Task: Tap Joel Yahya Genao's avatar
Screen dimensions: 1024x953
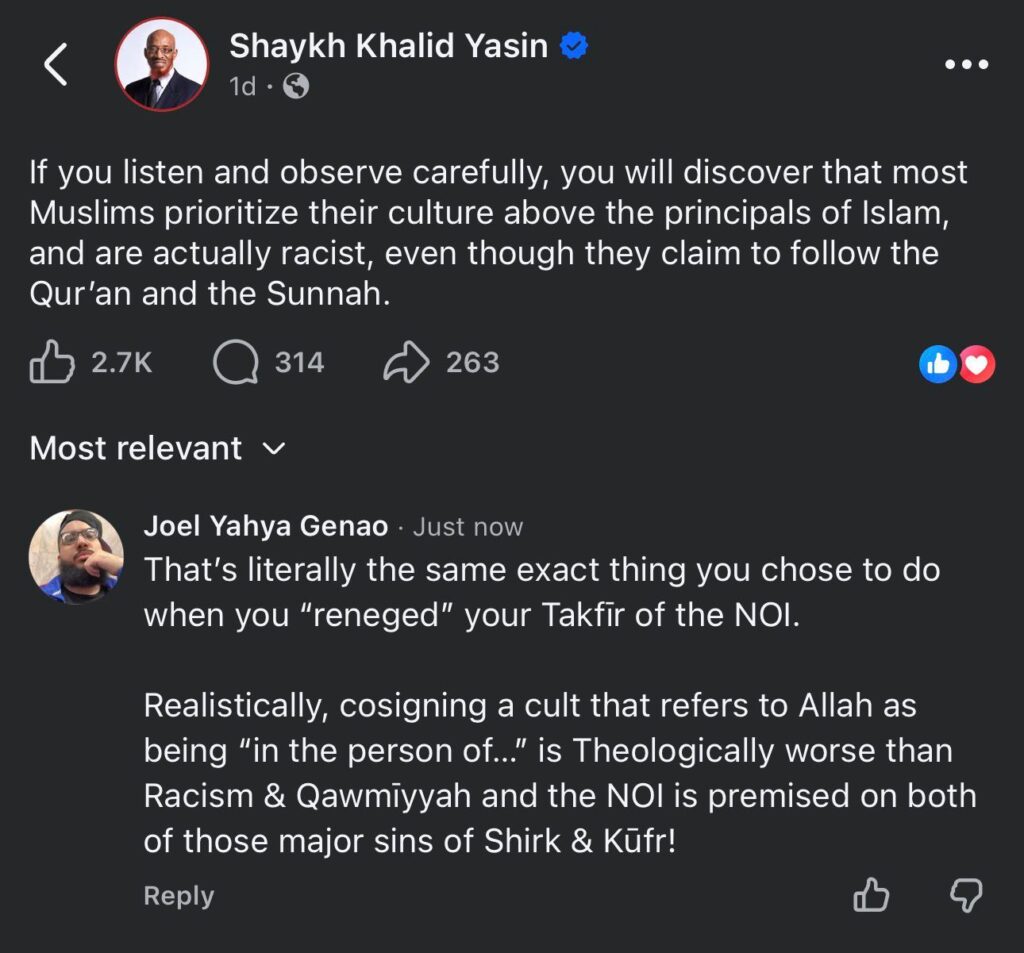Action: [76, 556]
